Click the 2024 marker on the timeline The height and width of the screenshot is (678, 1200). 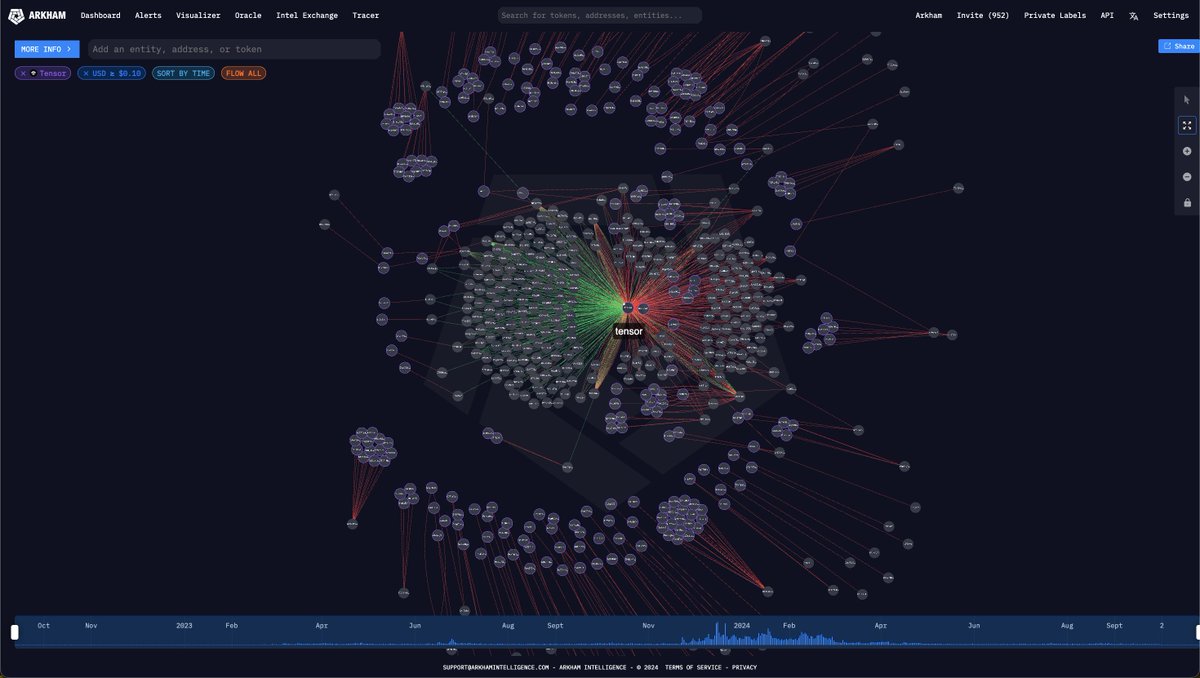[742, 625]
